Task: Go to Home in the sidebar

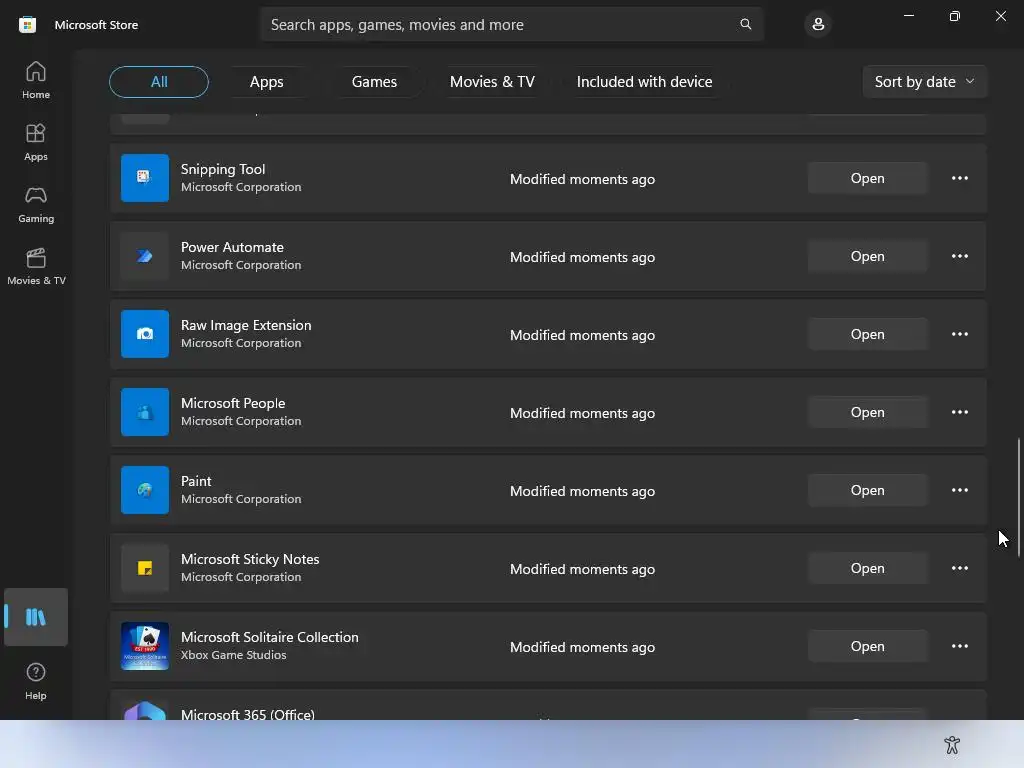Action: 36,80
